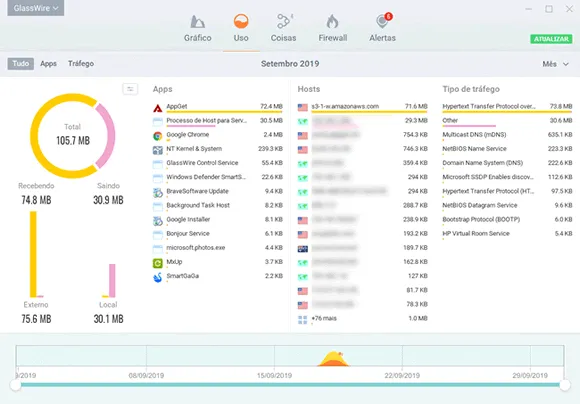Switch to the Uso tab

[x=241, y=28]
